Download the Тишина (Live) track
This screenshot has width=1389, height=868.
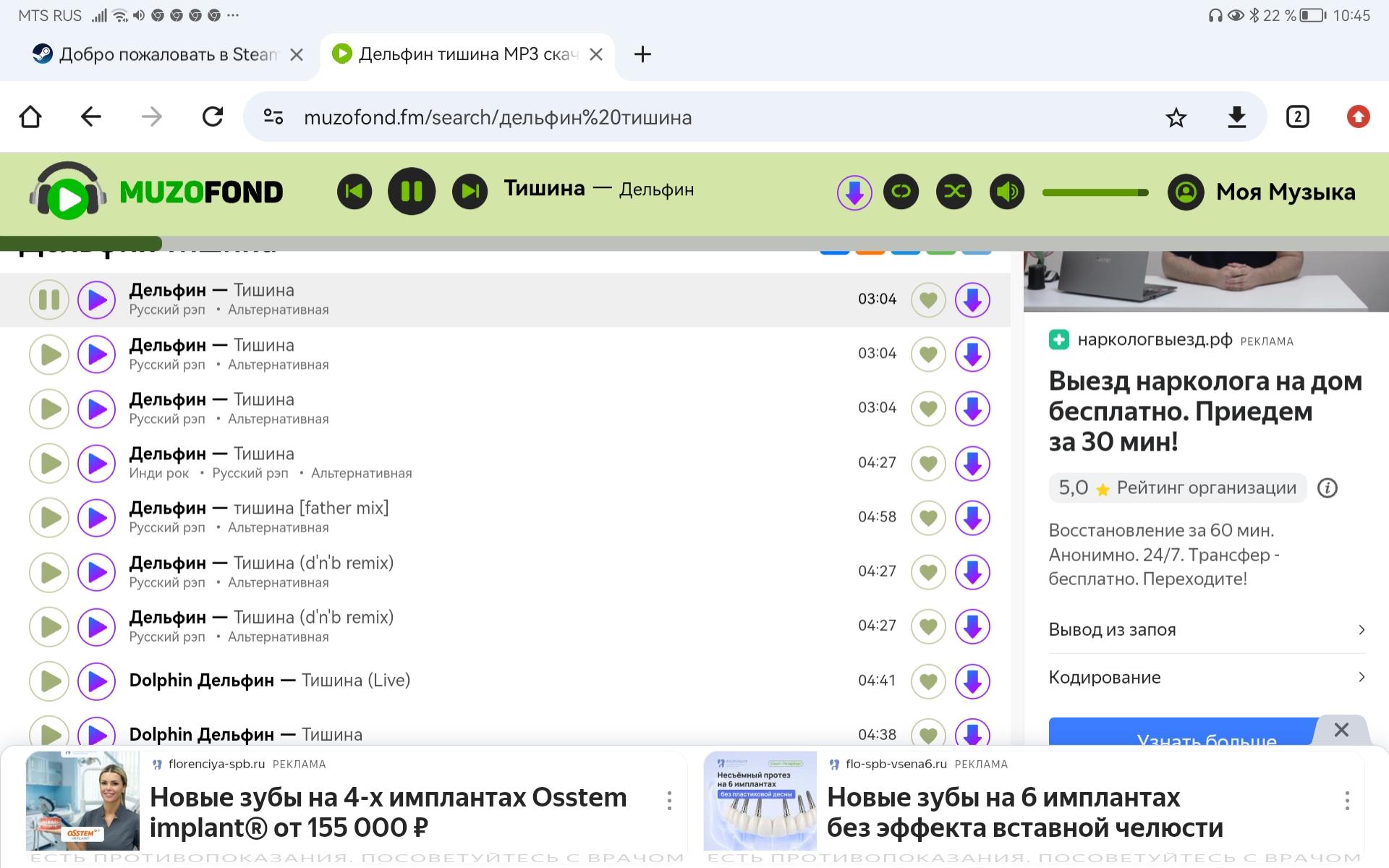pos(972,681)
